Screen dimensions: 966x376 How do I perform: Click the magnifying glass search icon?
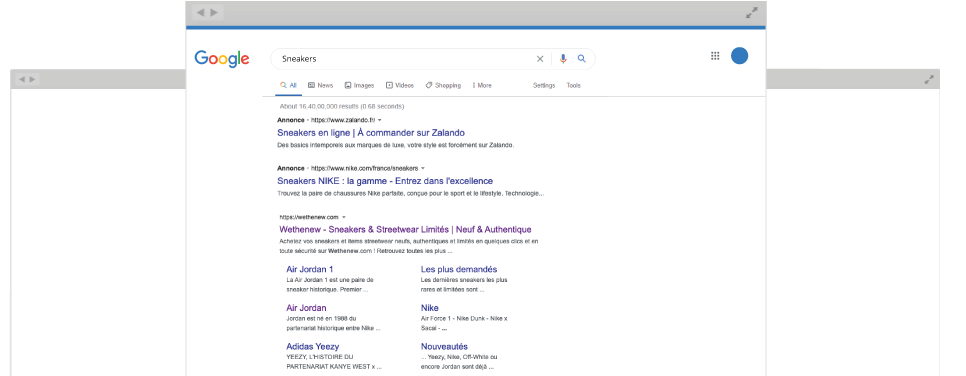[x=581, y=59]
